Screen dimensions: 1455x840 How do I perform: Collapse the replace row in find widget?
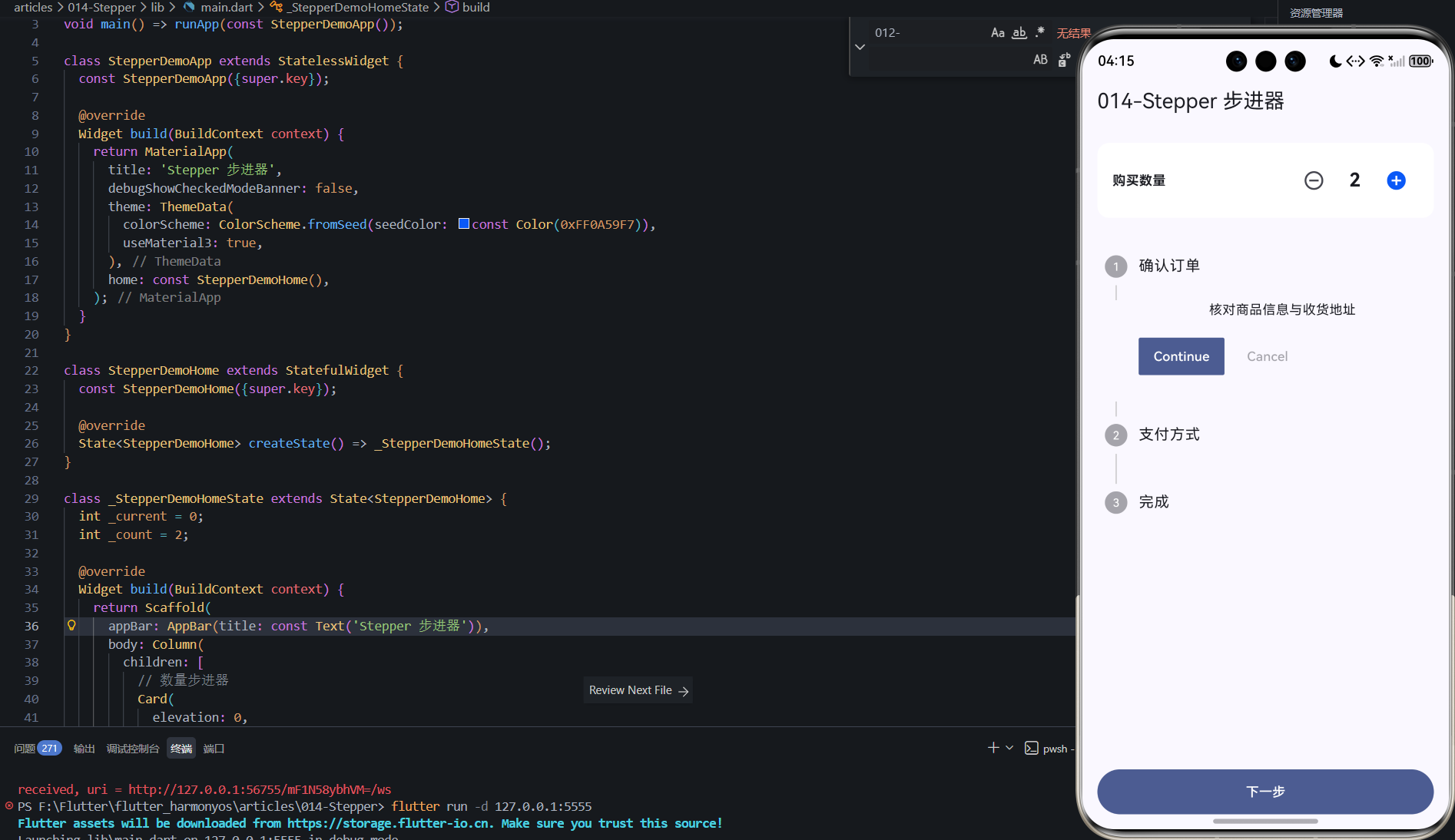coord(860,47)
